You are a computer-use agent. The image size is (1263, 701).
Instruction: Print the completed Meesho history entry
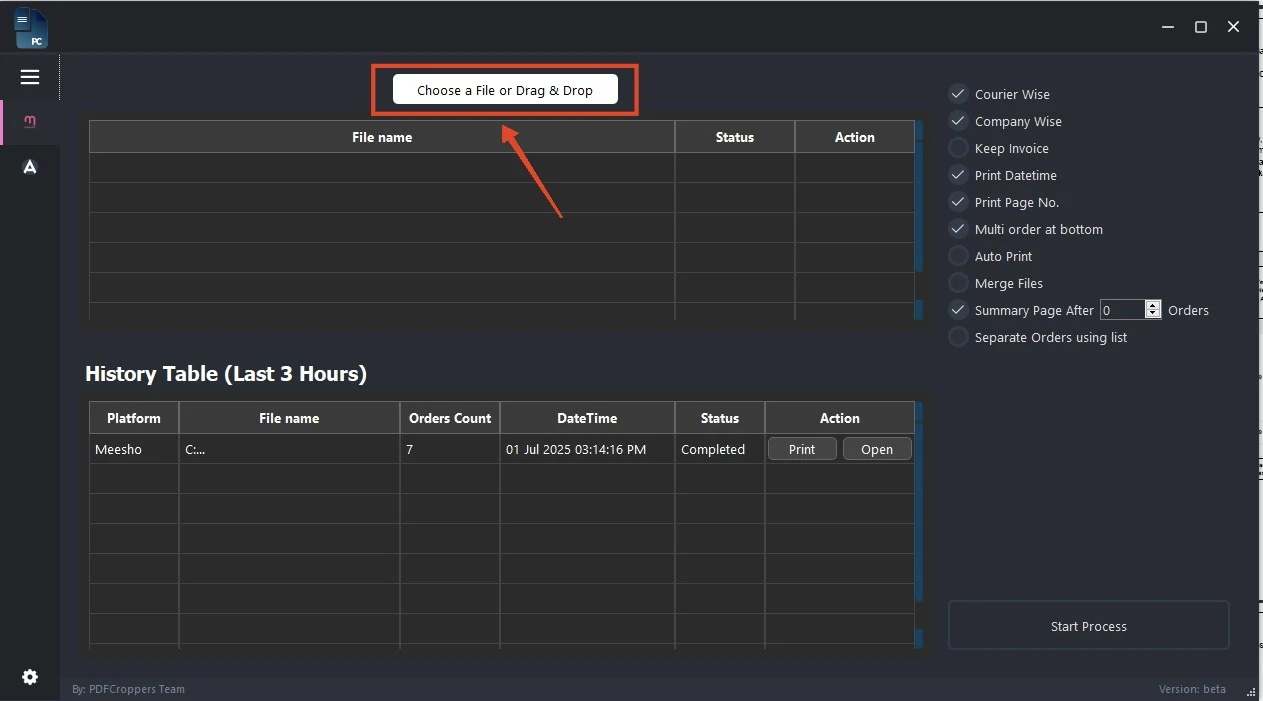[x=802, y=449]
